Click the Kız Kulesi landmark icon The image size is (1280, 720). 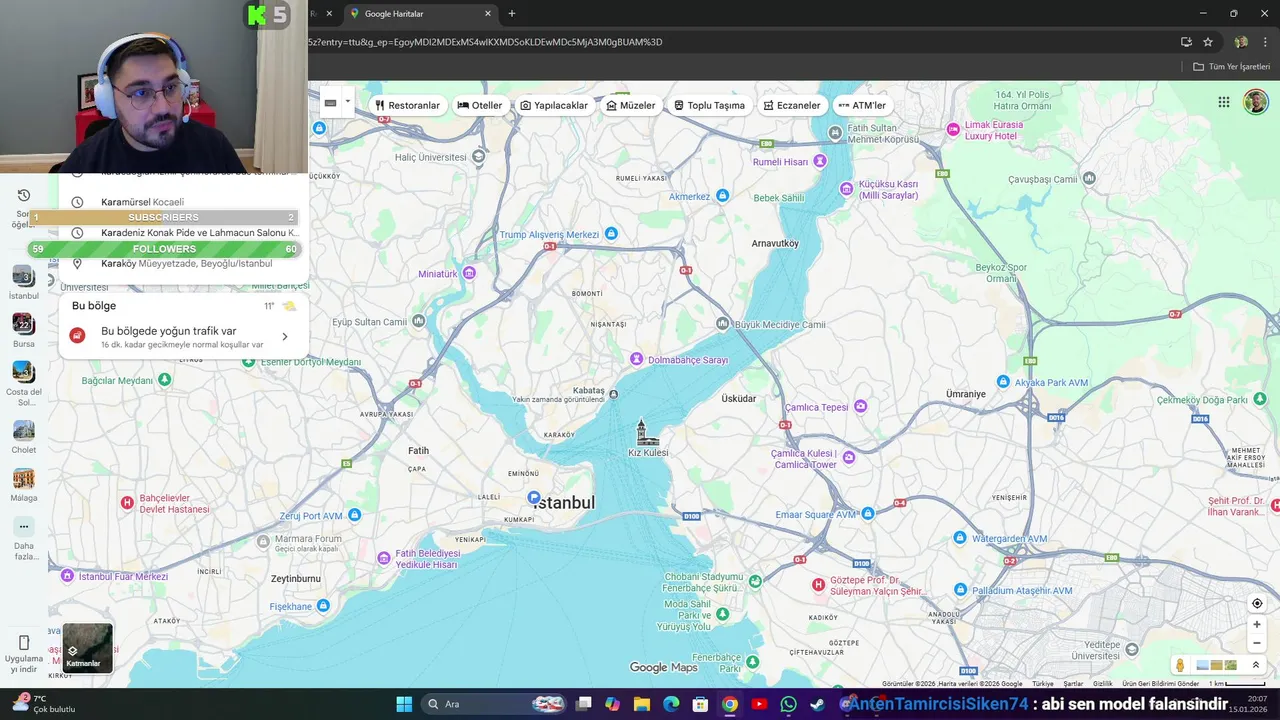click(647, 433)
